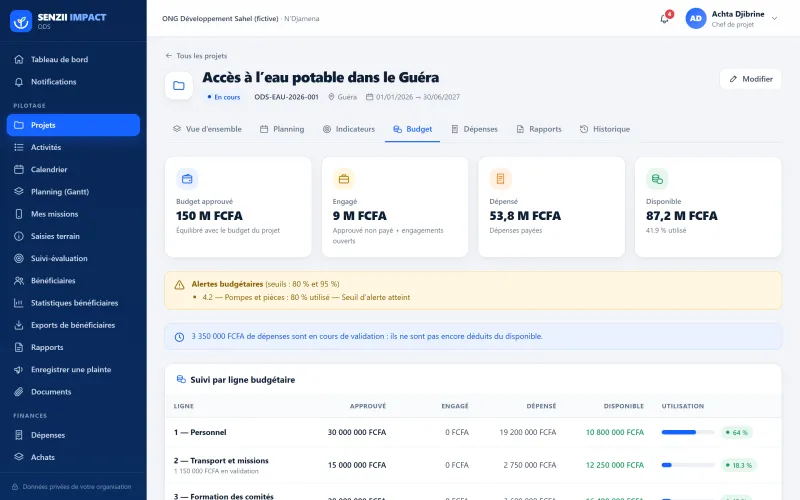This screenshot has width=800, height=500.
Task: Open Documents in the sidebar
Action: coord(73,392)
